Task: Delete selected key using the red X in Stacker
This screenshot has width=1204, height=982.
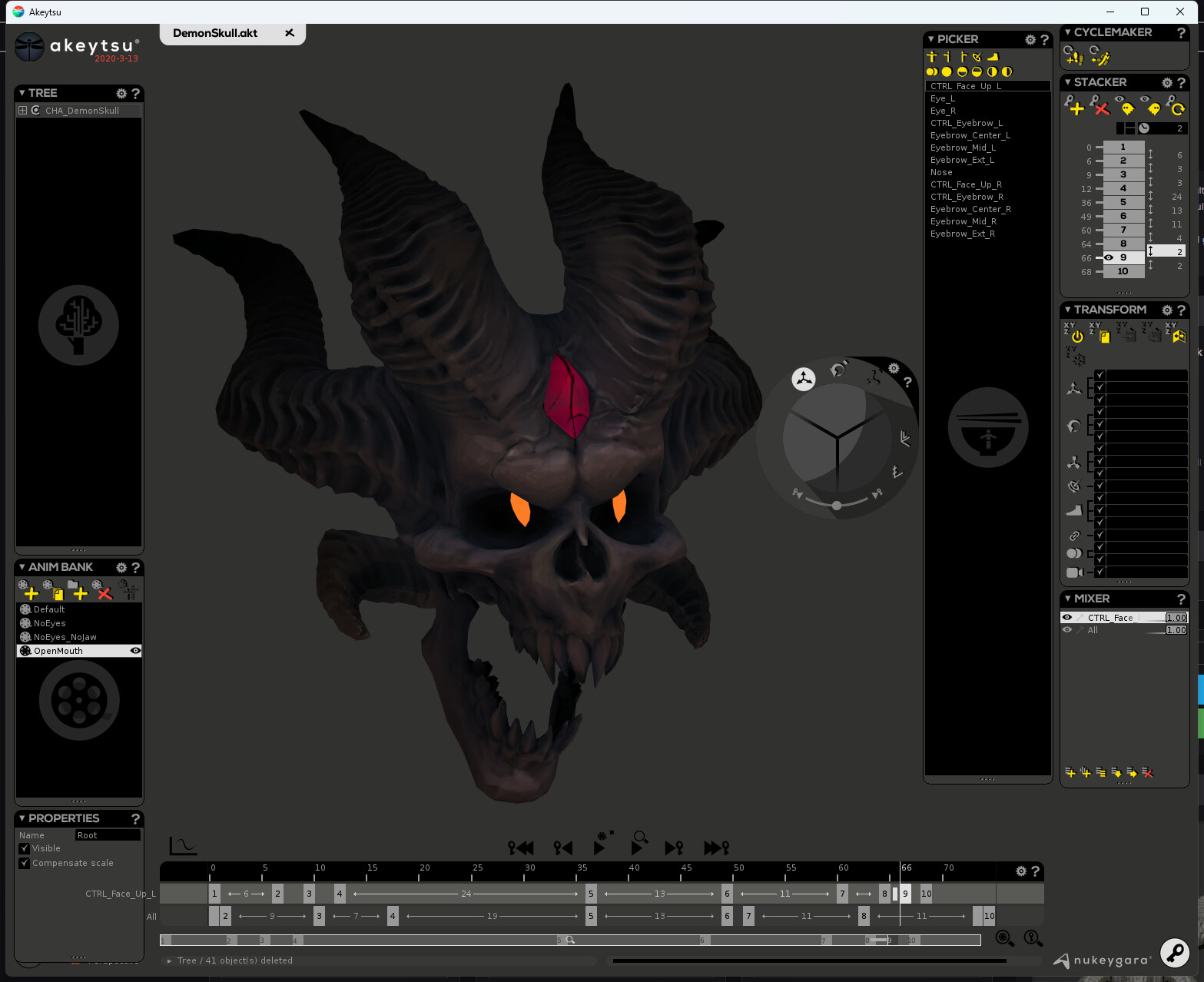Action: (x=1101, y=108)
